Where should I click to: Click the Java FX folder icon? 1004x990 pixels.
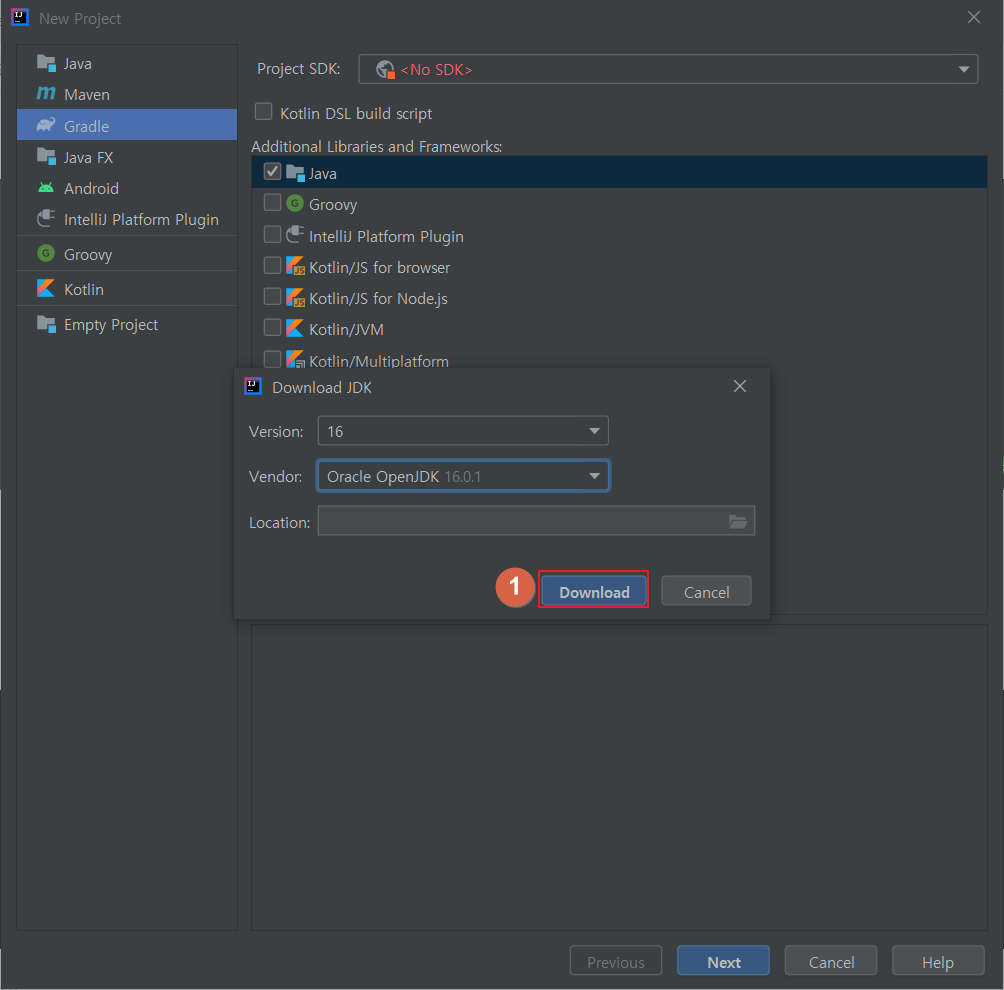click(x=46, y=156)
